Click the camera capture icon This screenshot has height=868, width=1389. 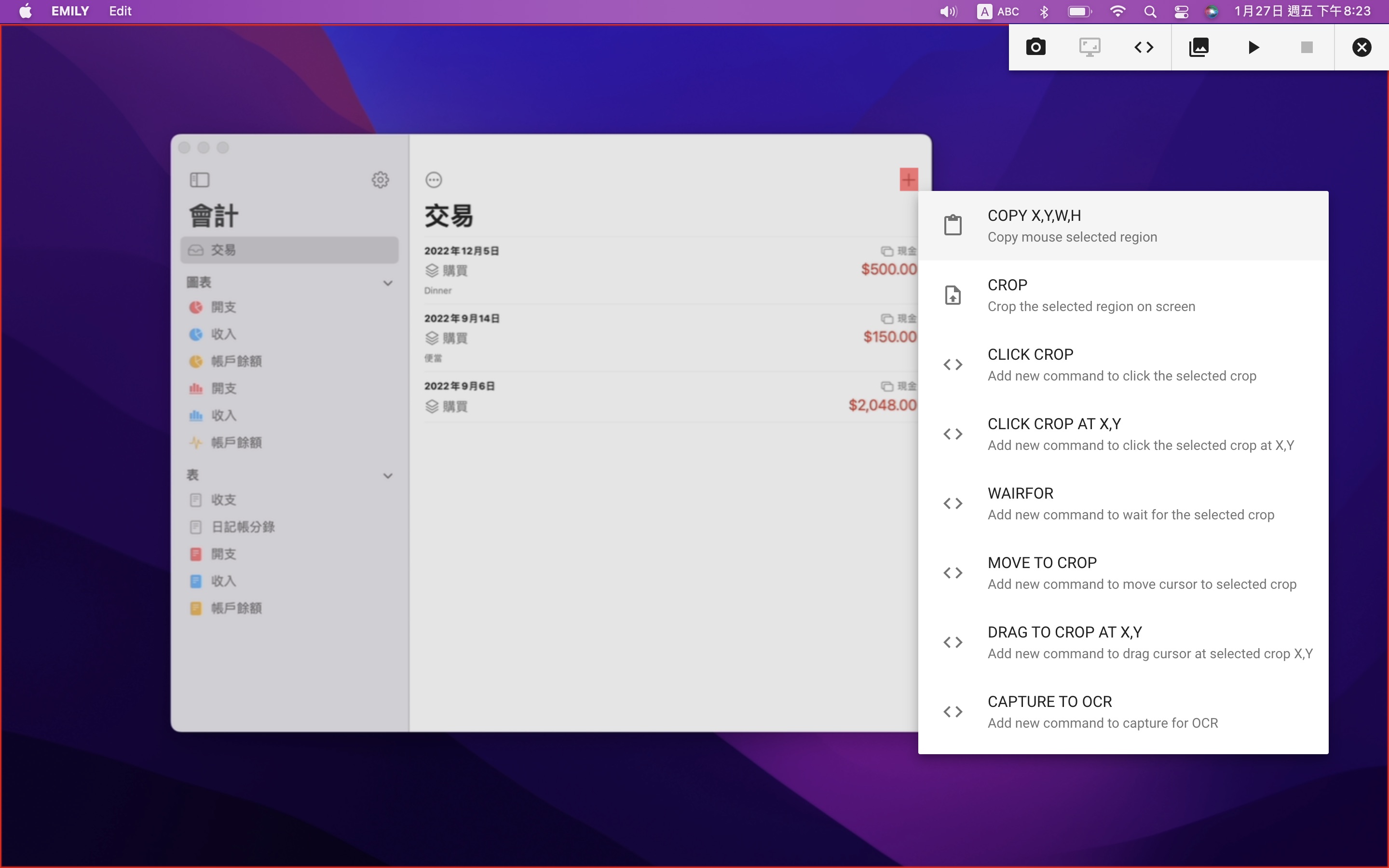(x=1035, y=47)
